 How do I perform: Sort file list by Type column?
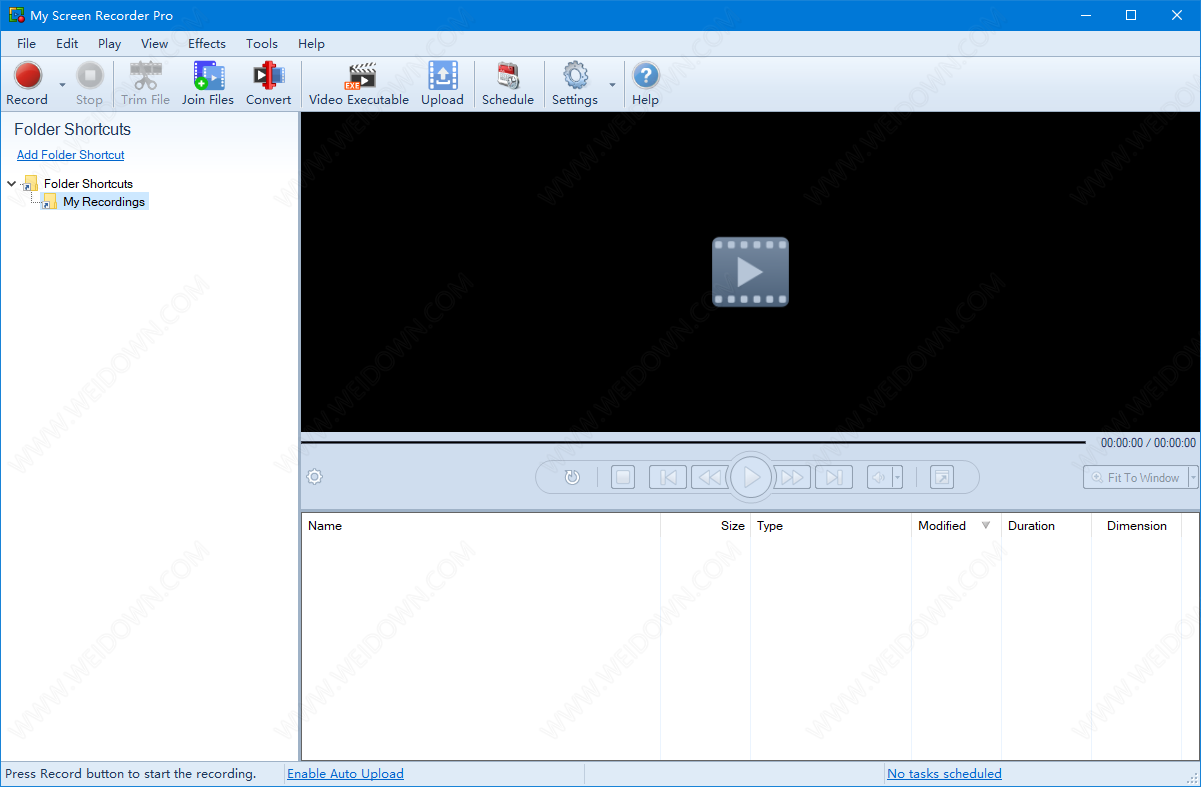(831, 526)
